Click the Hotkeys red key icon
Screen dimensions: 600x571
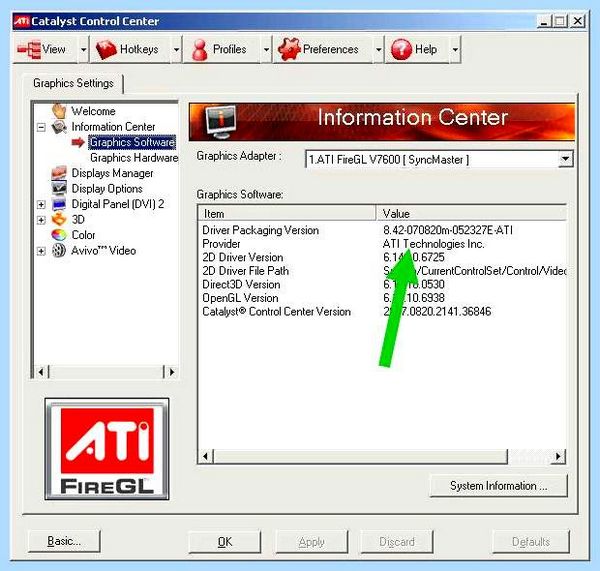[106, 50]
